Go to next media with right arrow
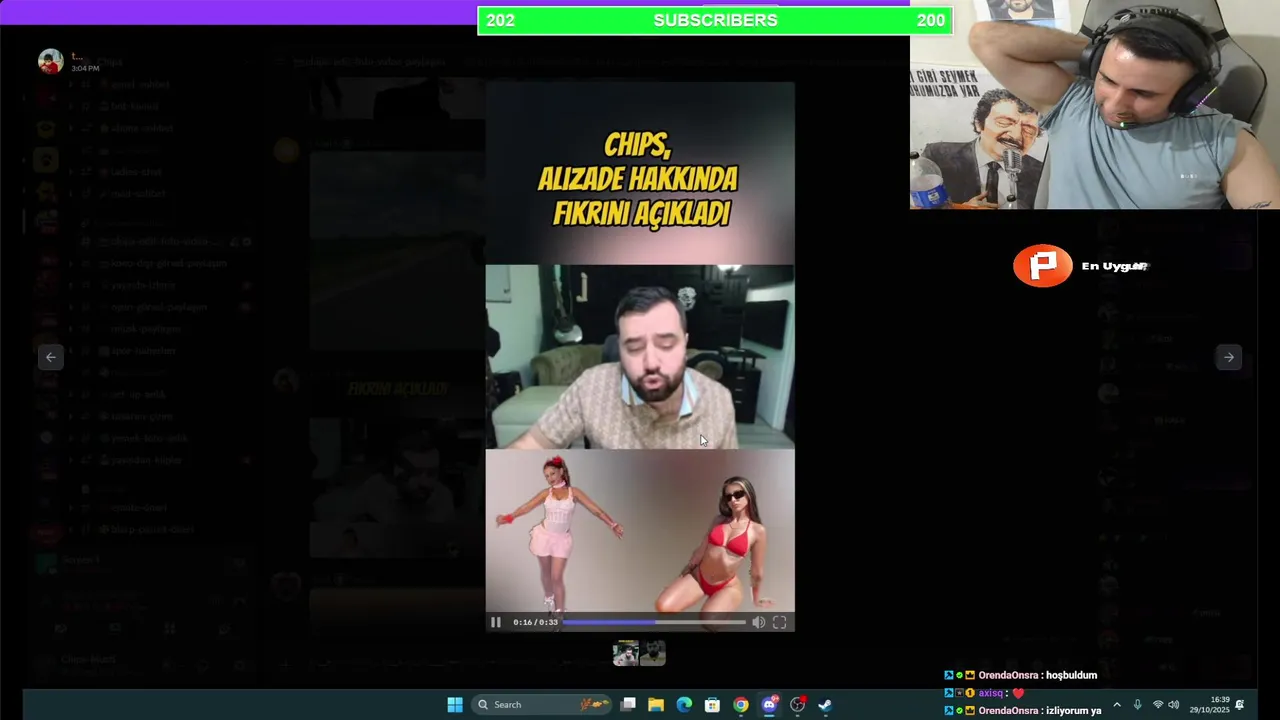The image size is (1280, 720). pos(1229,357)
